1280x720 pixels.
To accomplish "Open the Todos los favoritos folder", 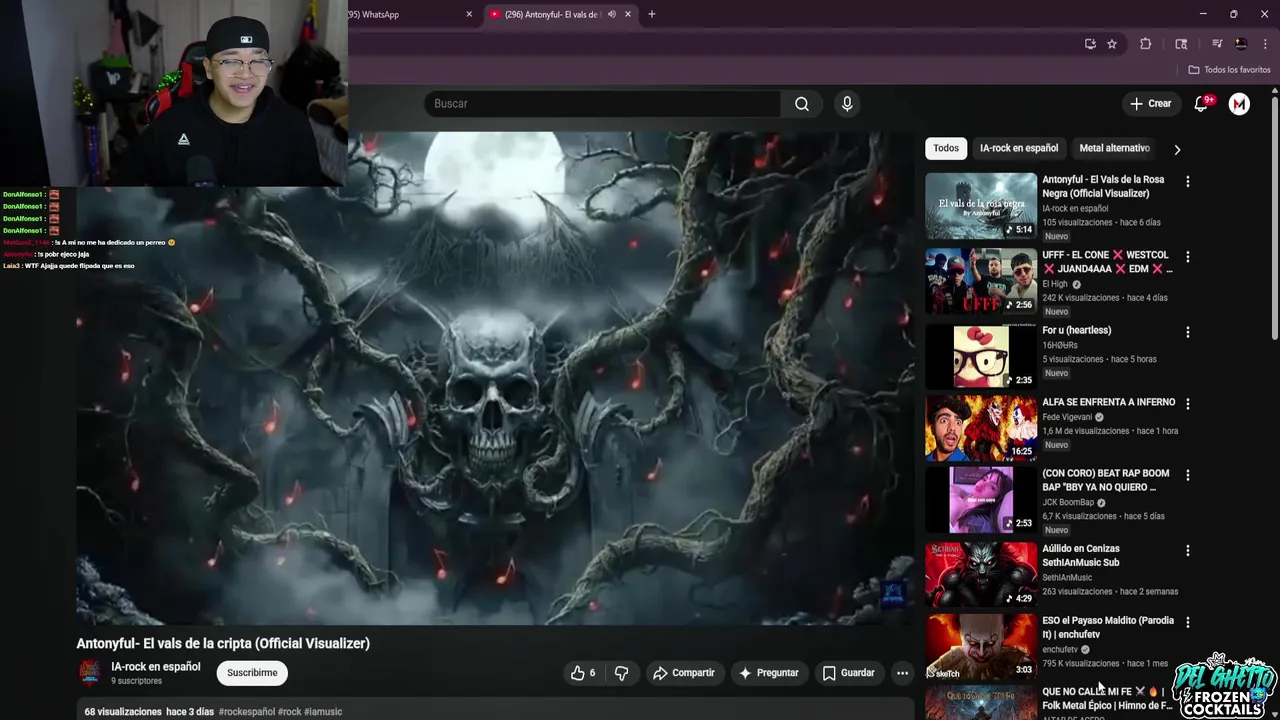I will (x=1229, y=70).
